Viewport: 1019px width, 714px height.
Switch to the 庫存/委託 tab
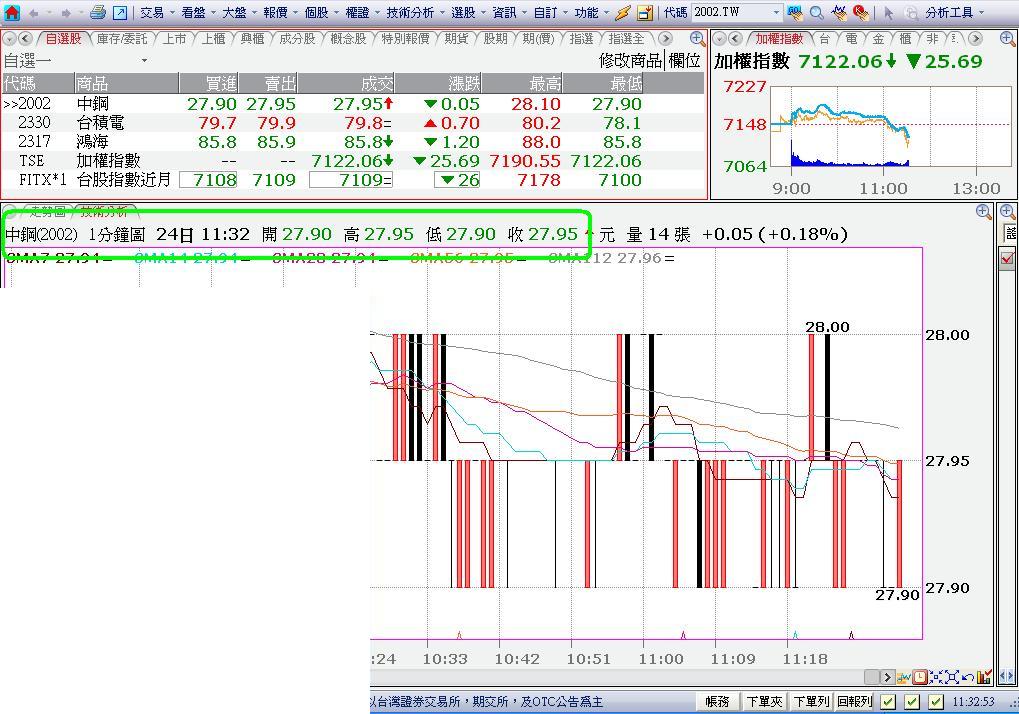(x=122, y=39)
